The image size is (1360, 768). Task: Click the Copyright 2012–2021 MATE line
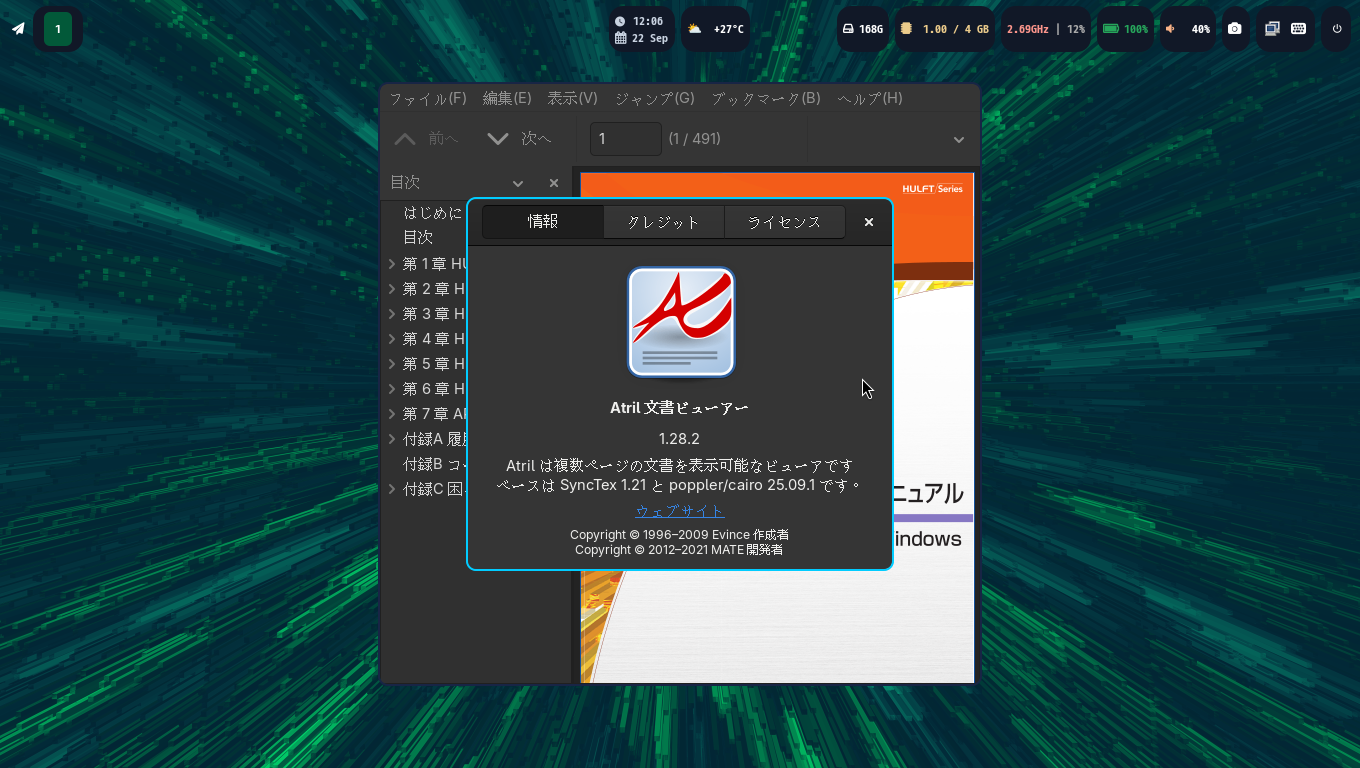(679, 550)
